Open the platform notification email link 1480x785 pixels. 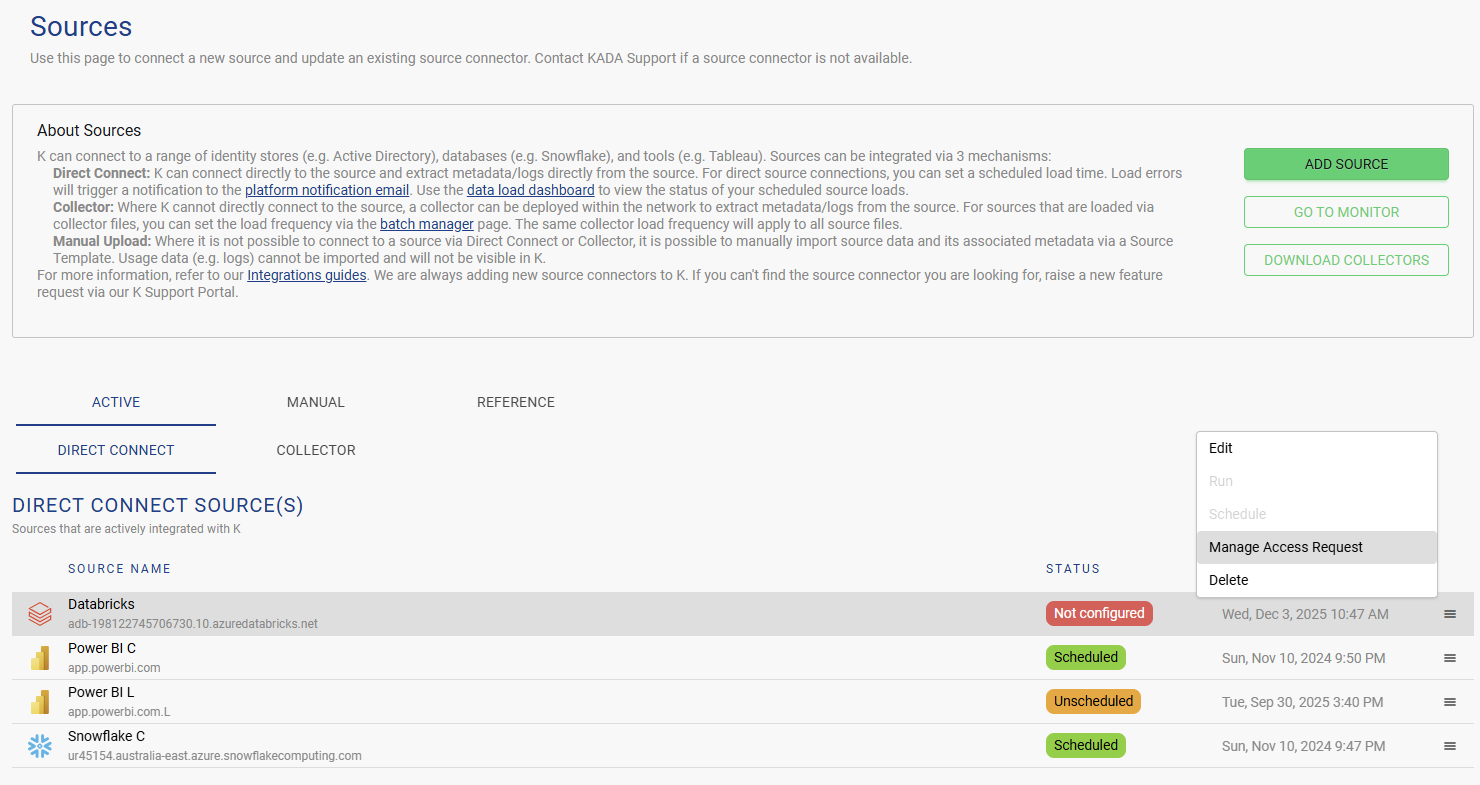point(327,190)
